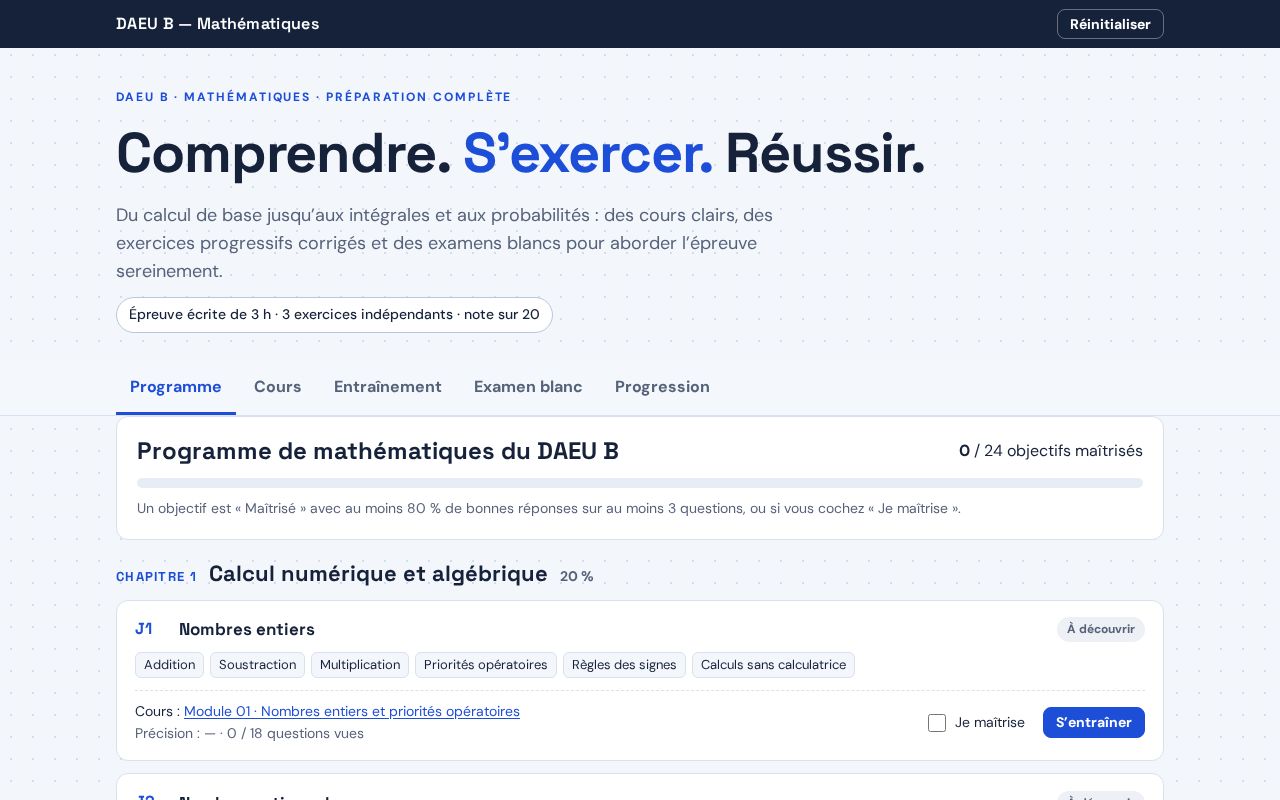Switch to the Cours tab
1280x800 pixels.
point(278,387)
